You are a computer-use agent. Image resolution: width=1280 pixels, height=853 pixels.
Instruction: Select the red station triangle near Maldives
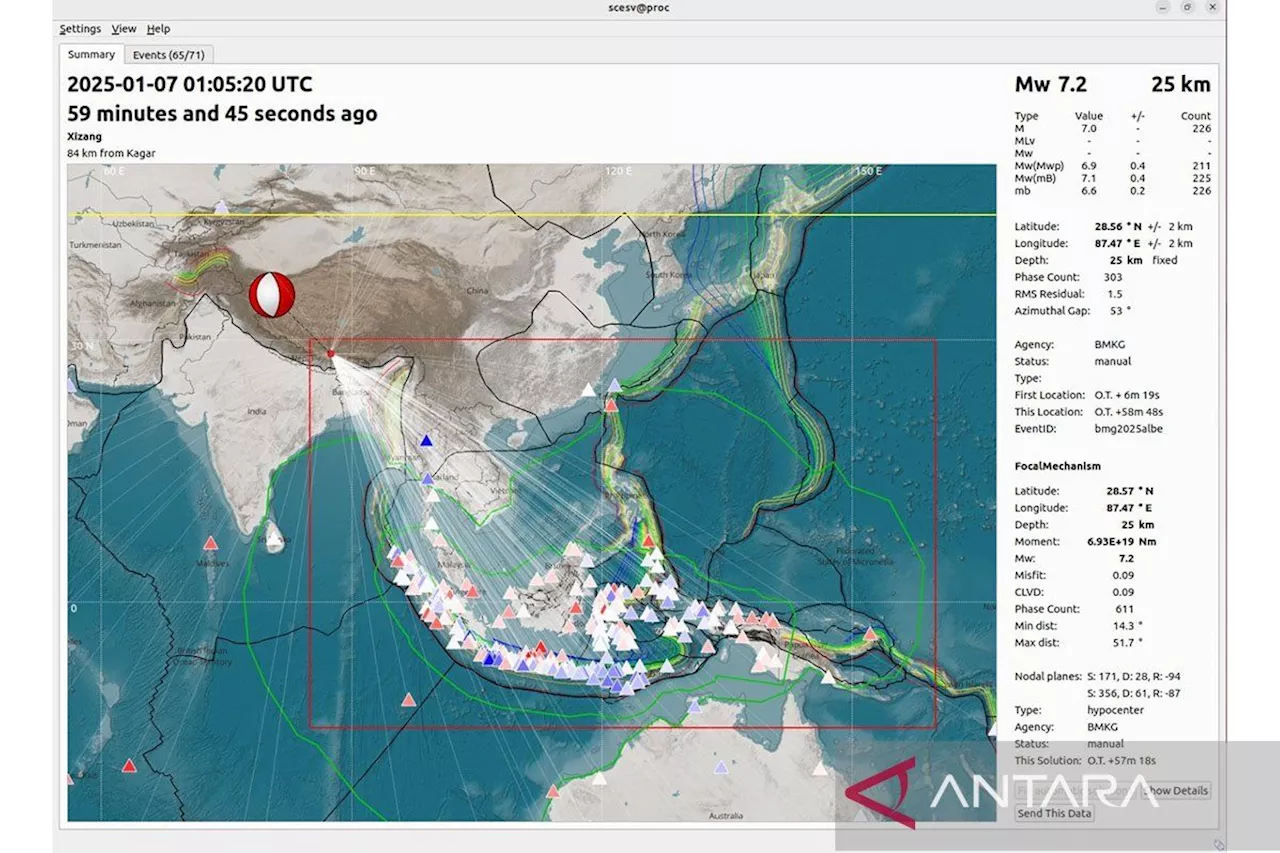click(210, 543)
